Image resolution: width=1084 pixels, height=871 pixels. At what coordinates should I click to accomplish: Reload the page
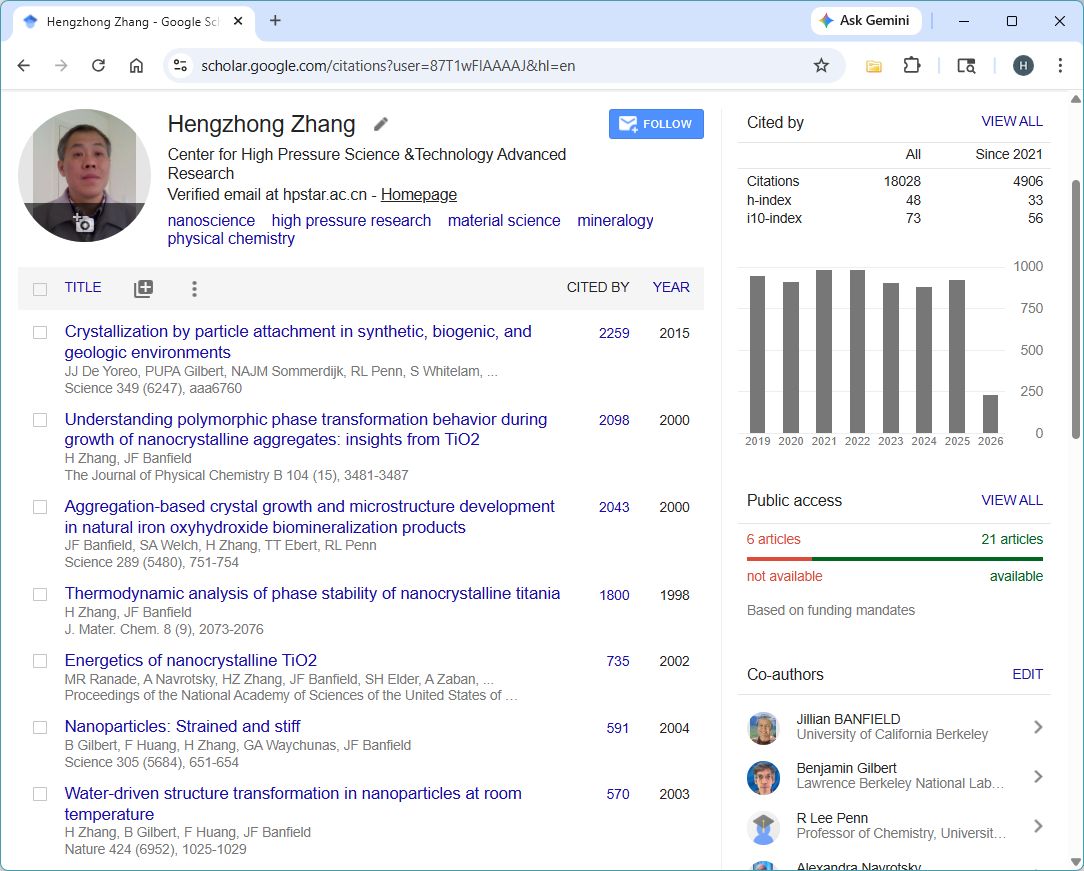[x=98, y=66]
